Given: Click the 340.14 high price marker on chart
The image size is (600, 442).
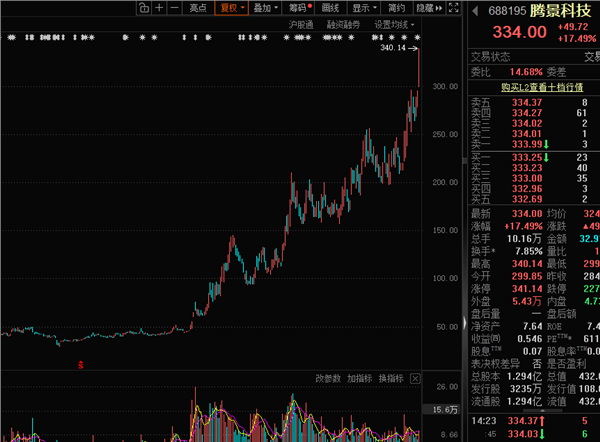Looking at the screenshot, I should point(394,47).
